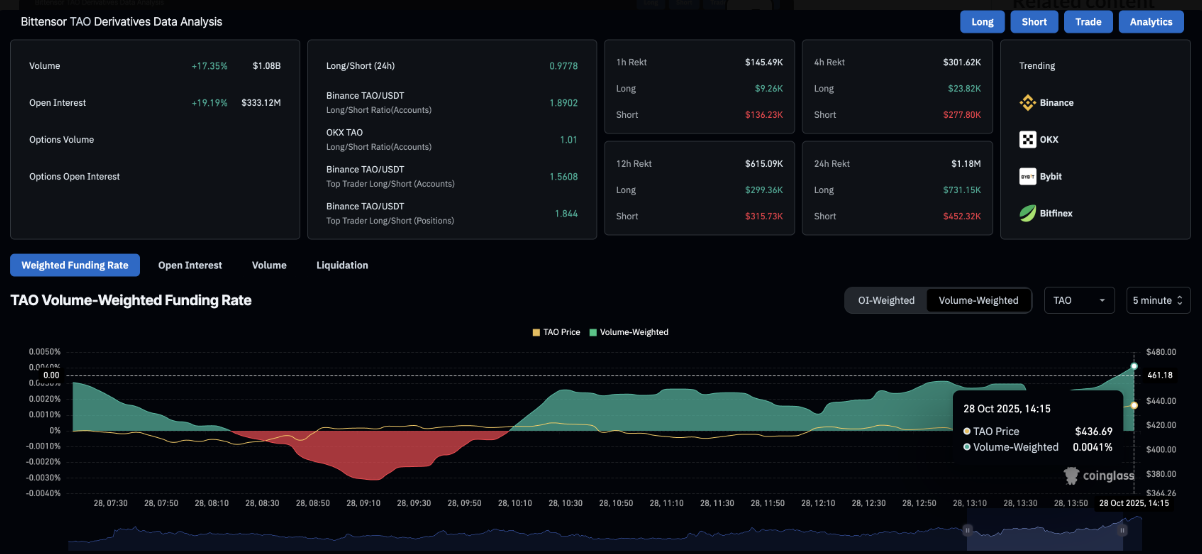1202x554 pixels.
Task: Click the Long button
Action: (x=982, y=22)
